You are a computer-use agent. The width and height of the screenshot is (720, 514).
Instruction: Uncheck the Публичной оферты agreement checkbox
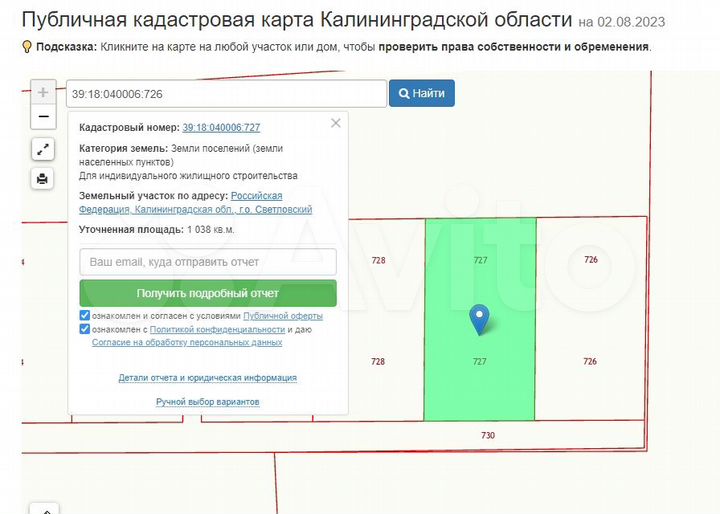[84, 315]
